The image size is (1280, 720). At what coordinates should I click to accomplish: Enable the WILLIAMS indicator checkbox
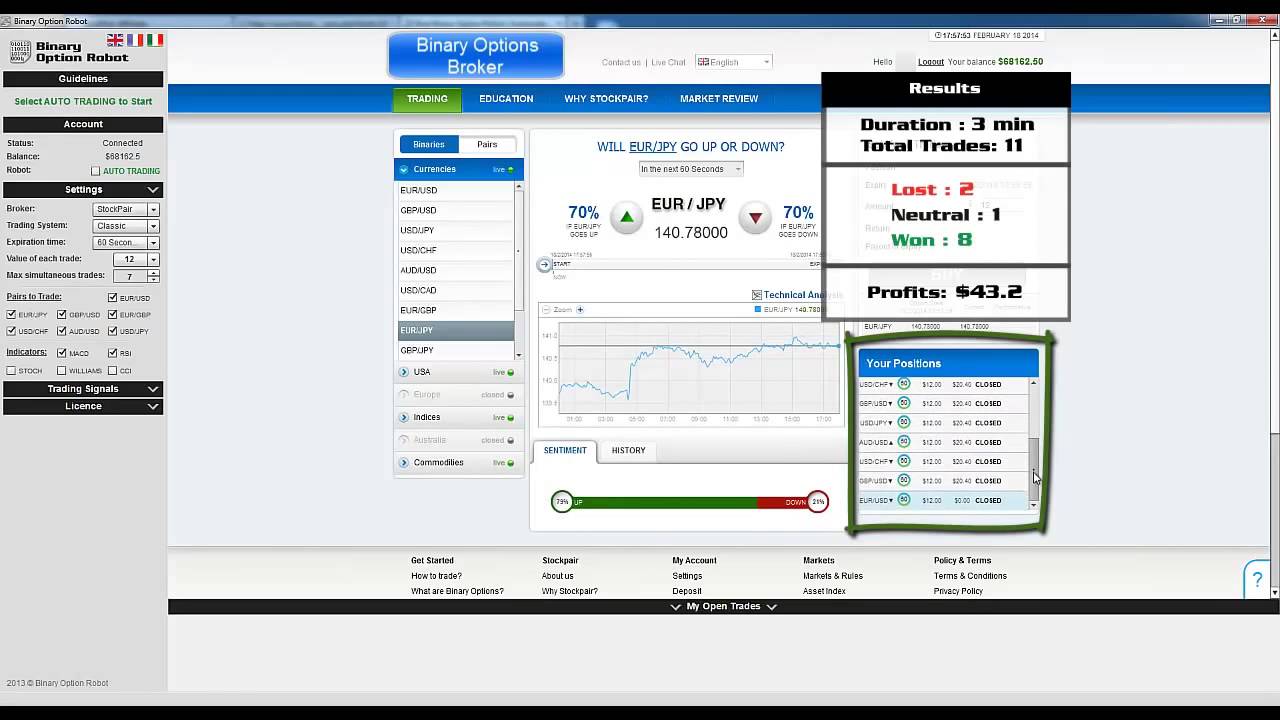coord(62,371)
